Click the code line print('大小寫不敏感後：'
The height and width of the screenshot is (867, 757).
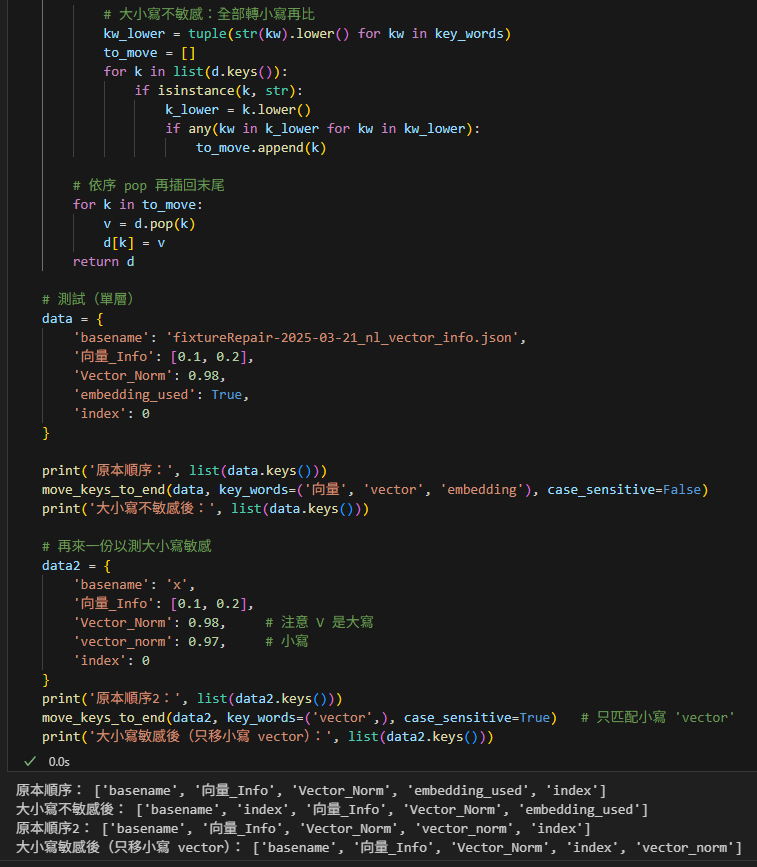(x=205, y=509)
